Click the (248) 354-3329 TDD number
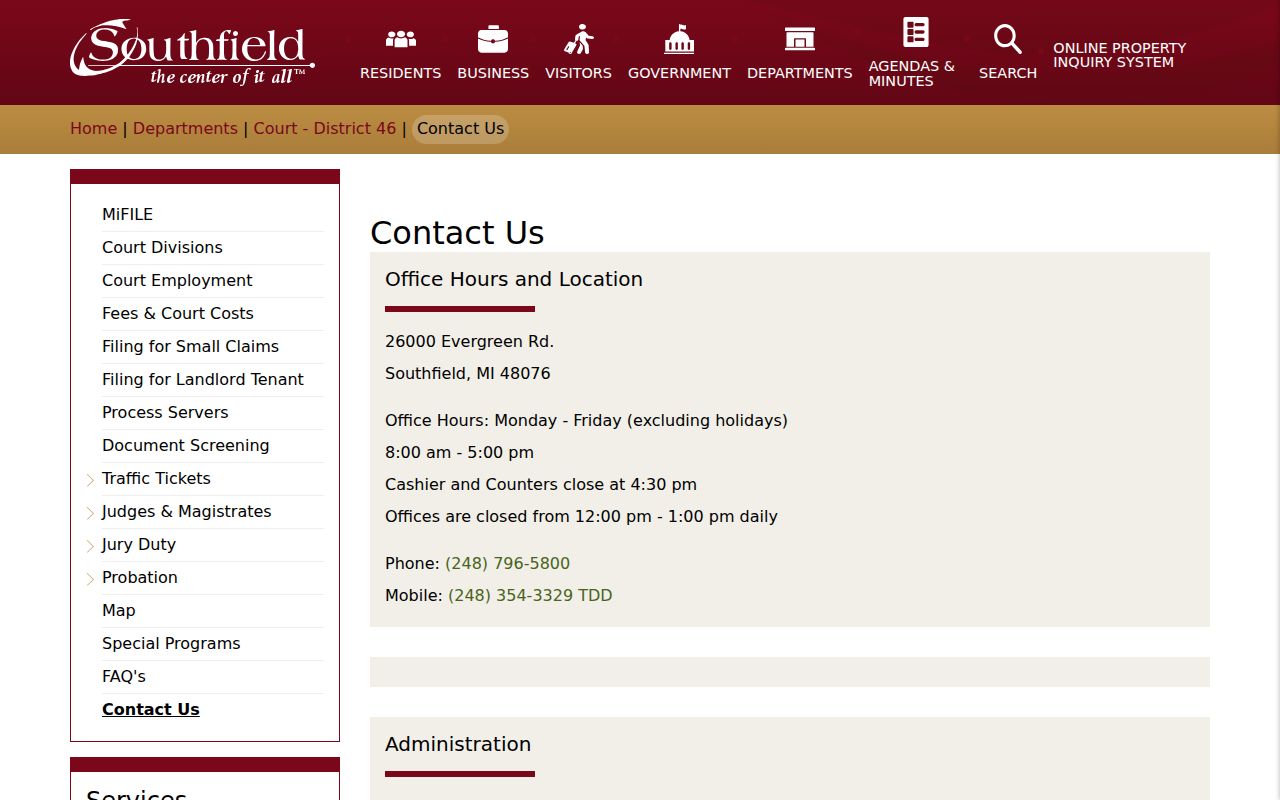The image size is (1280, 800). point(530,596)
